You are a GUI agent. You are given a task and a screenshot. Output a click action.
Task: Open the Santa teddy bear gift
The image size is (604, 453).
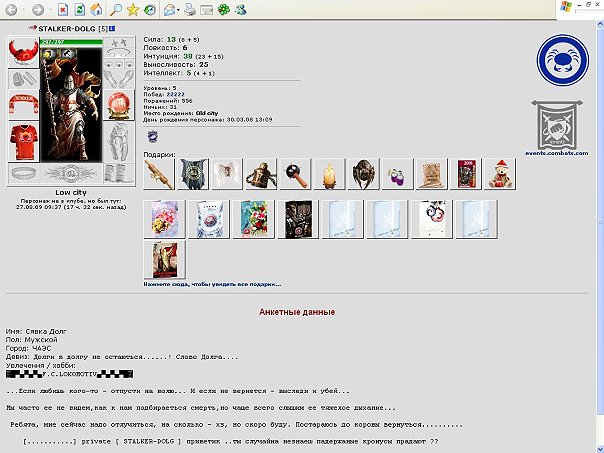point(500,174)
